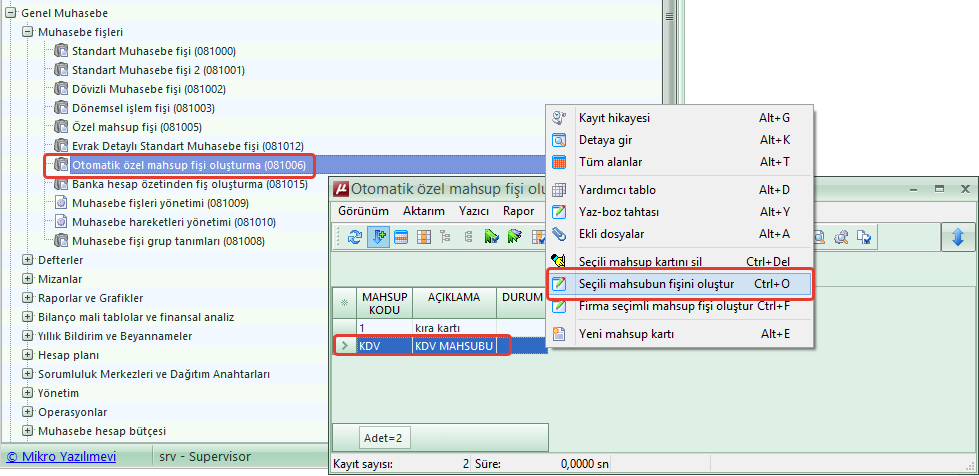Open the Aktarım menu
The height and width of the screenshot is (476, 979).
[x=423, y=211]
